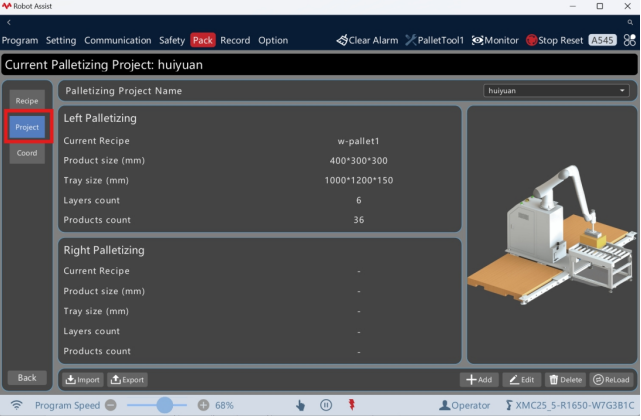This screenshot has width=641, height=420.
Task: Click the 36 products count value
Action: pos(359,220)
